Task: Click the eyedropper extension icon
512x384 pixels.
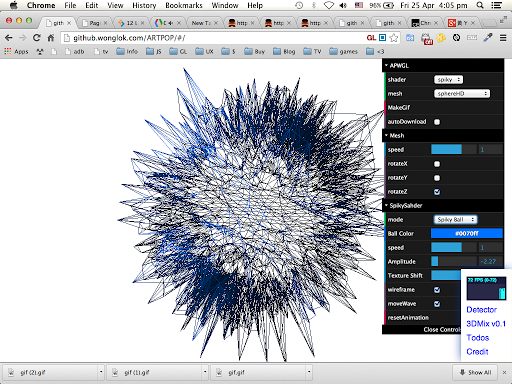Action: (x=488, y=38)
